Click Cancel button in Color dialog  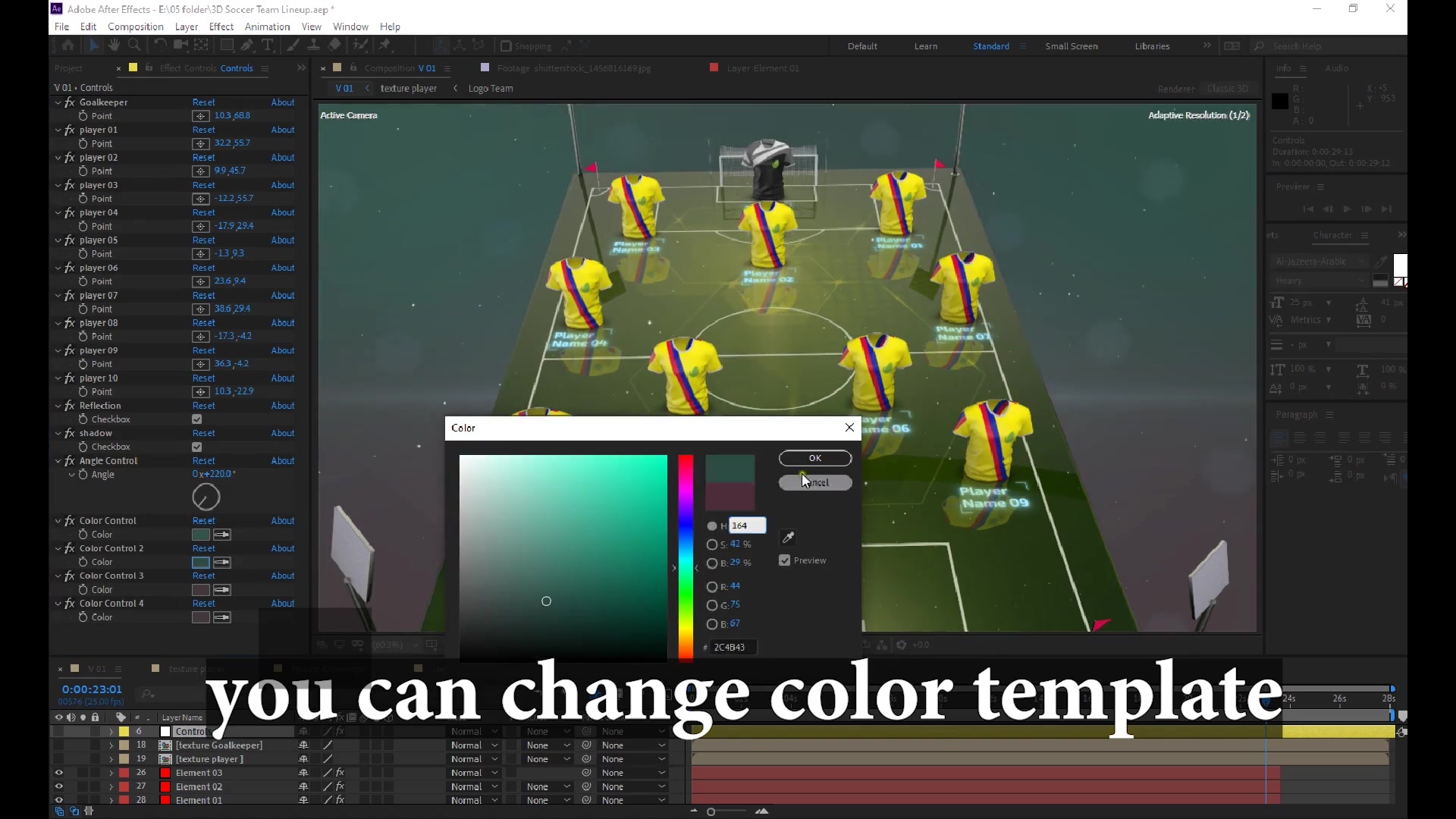[x=815, y=482]
